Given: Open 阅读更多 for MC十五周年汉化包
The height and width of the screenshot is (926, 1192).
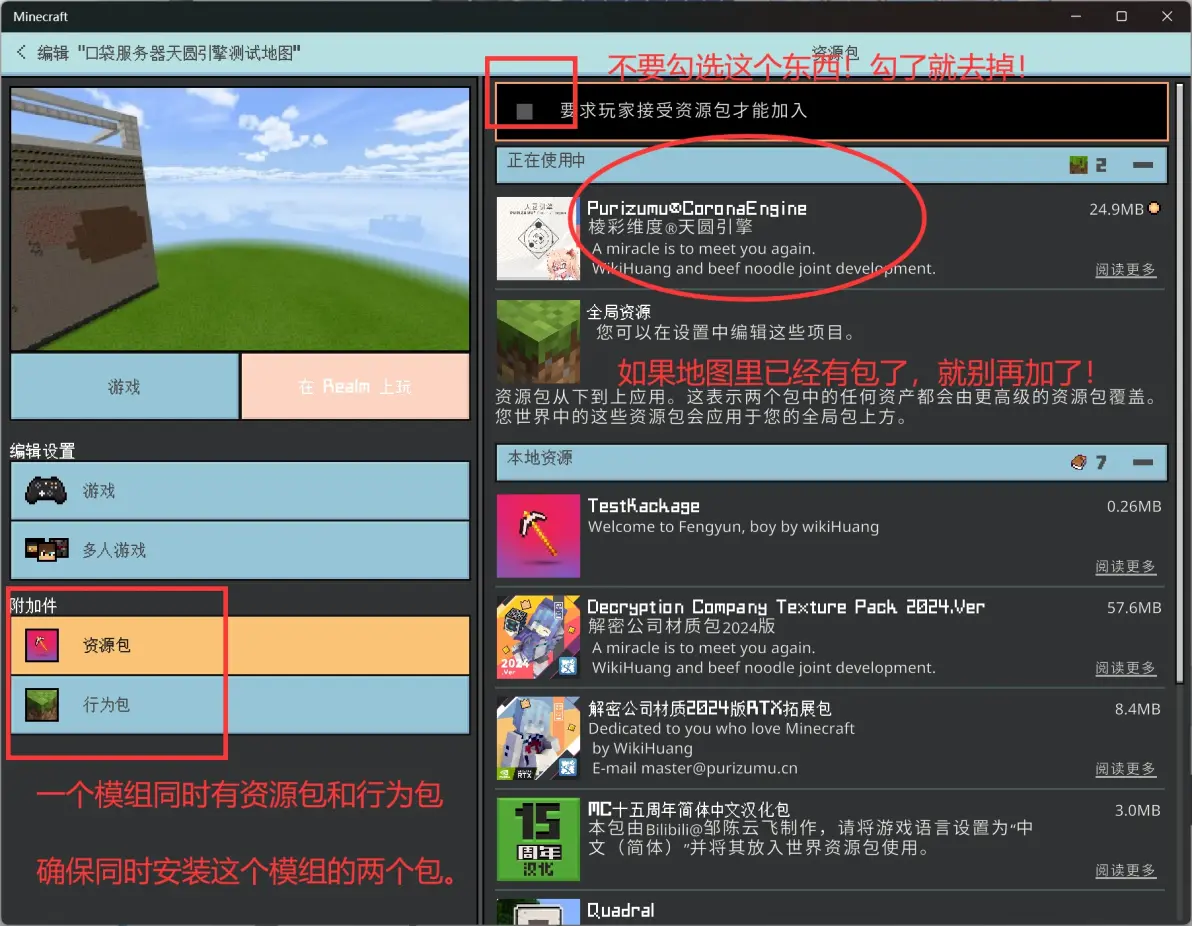Looking at the screenshot, I should pos(1125,870).
